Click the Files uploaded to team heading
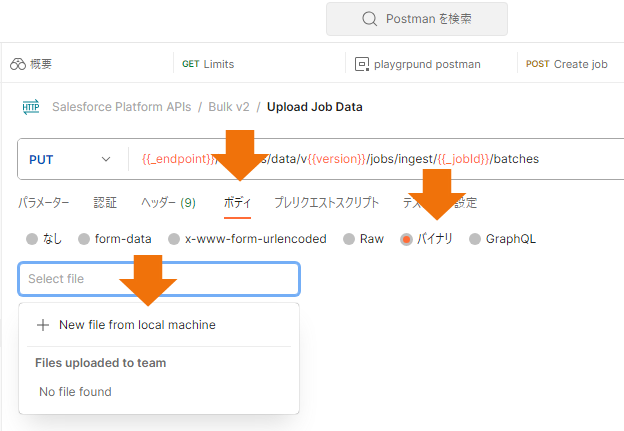Viewport: 624px width, 431px height. 101,363
